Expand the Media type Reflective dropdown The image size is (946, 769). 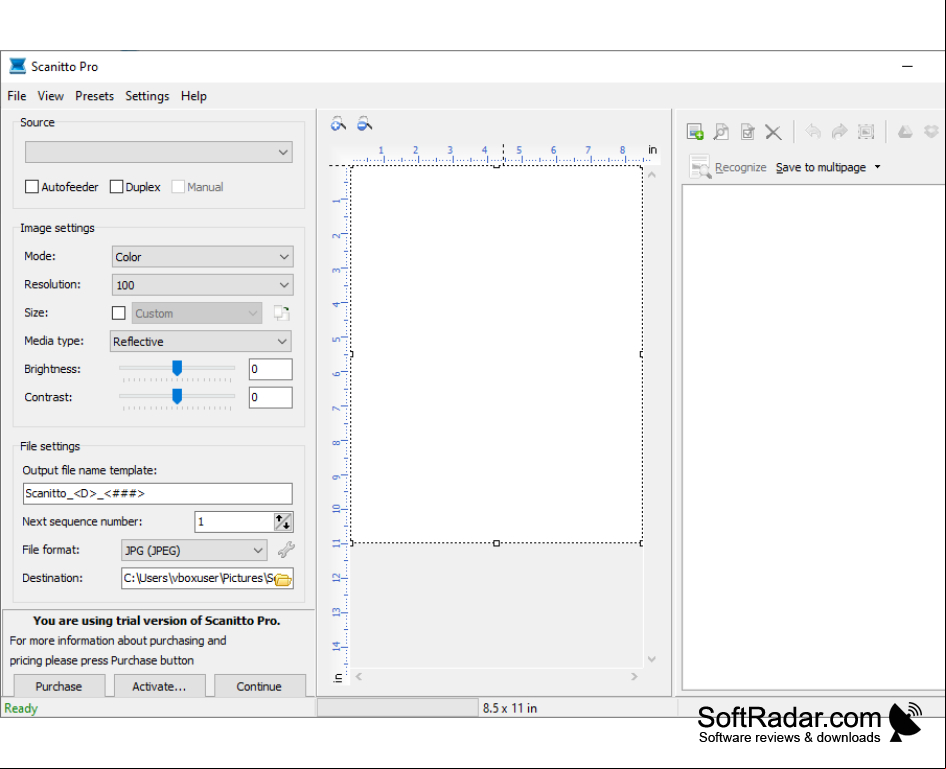pos(200,341)
